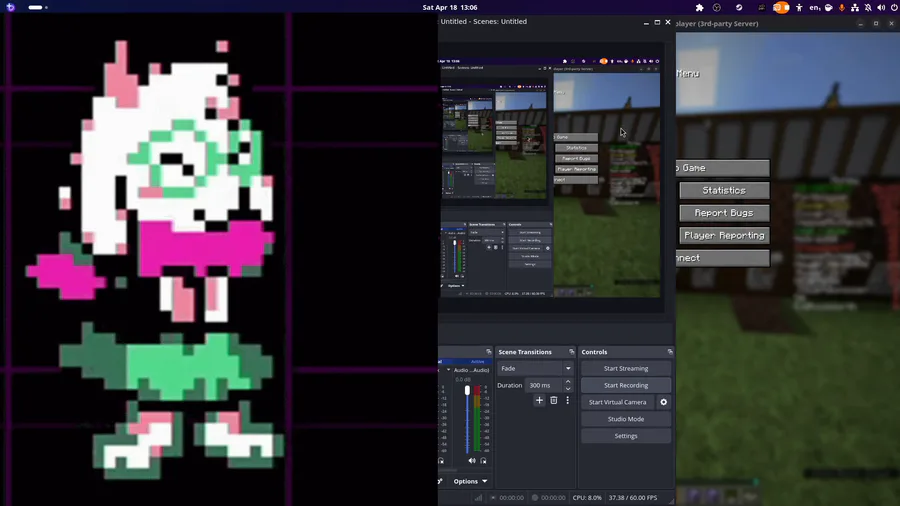
Task: Click the mixer horizontal scrollbar
Action: tap(448, 470)
